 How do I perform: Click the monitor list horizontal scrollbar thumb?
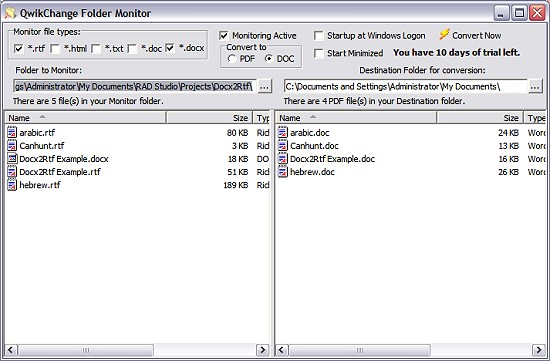coord(86,350)
